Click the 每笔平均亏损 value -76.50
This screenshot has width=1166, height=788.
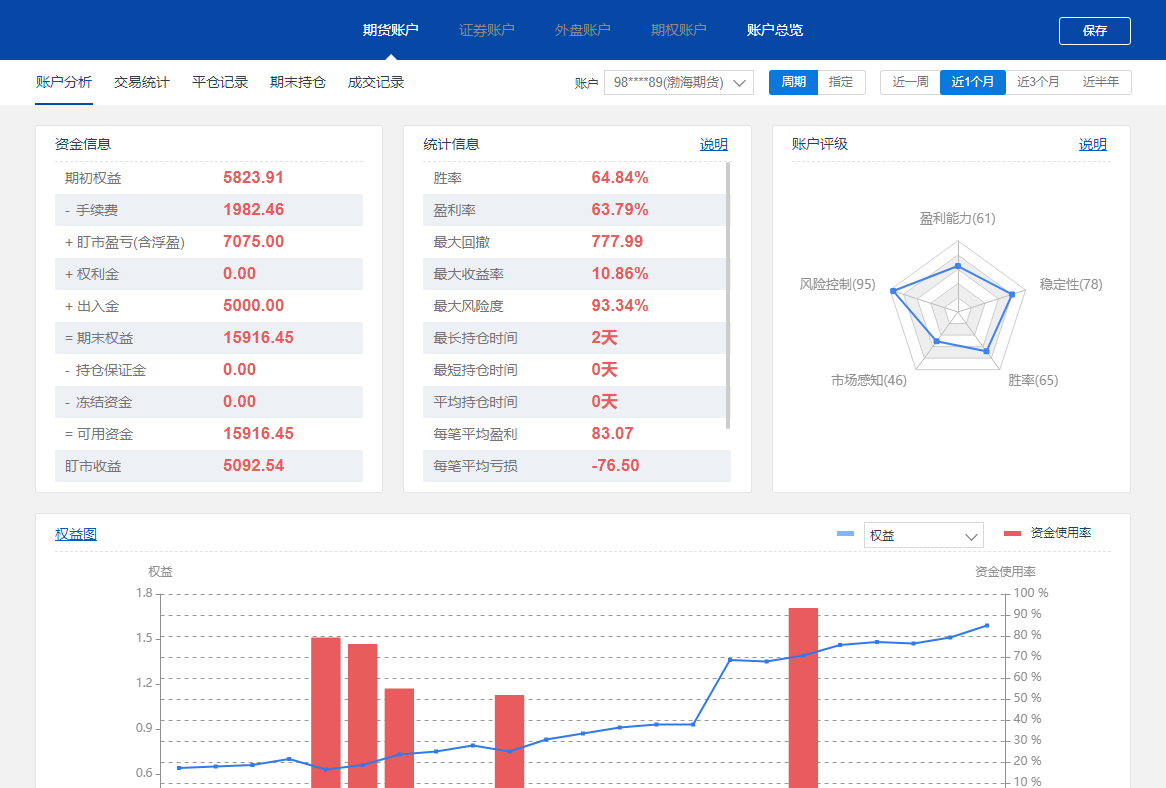pyautogui.click(x=615, y=465)
